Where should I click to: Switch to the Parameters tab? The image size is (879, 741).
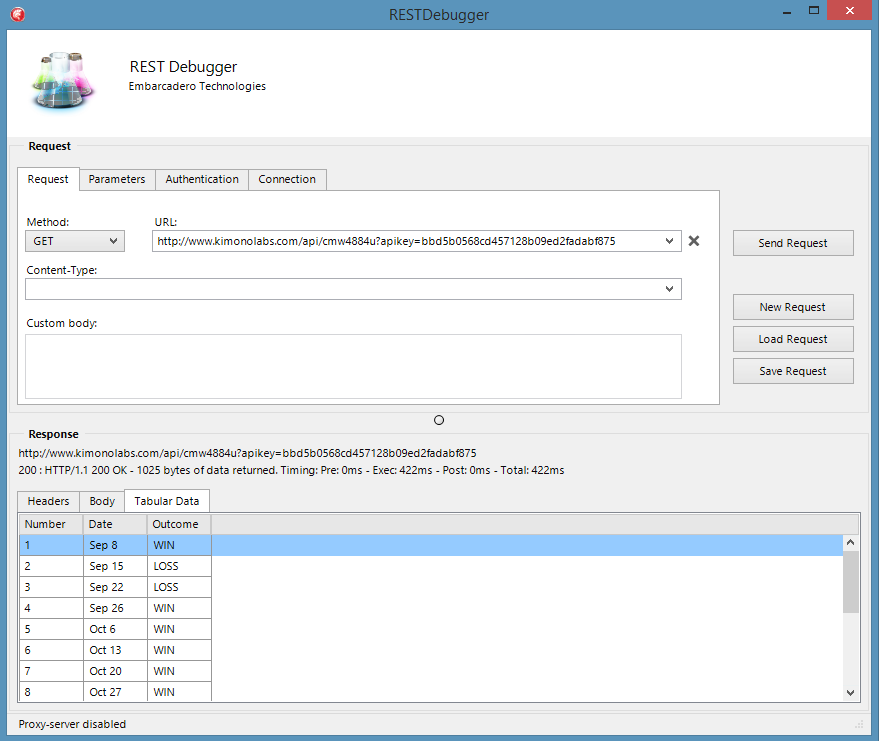117,180
